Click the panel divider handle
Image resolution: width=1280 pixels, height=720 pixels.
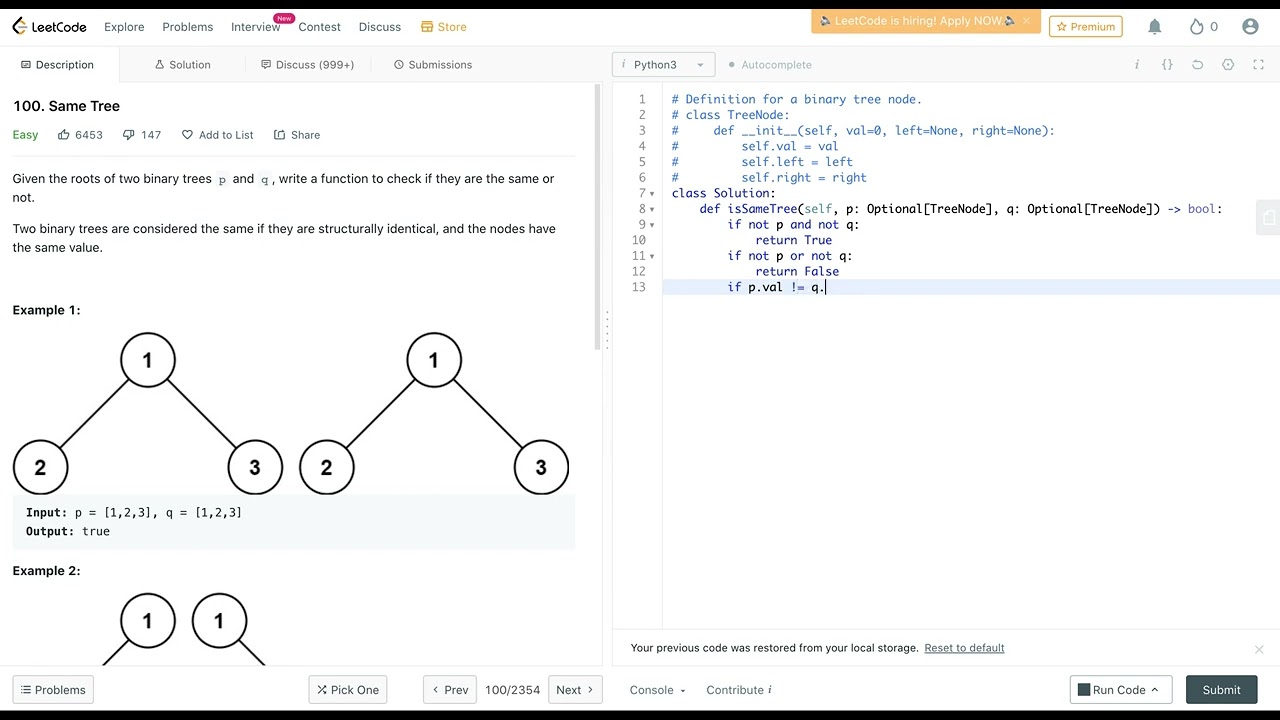click(607, 328)
